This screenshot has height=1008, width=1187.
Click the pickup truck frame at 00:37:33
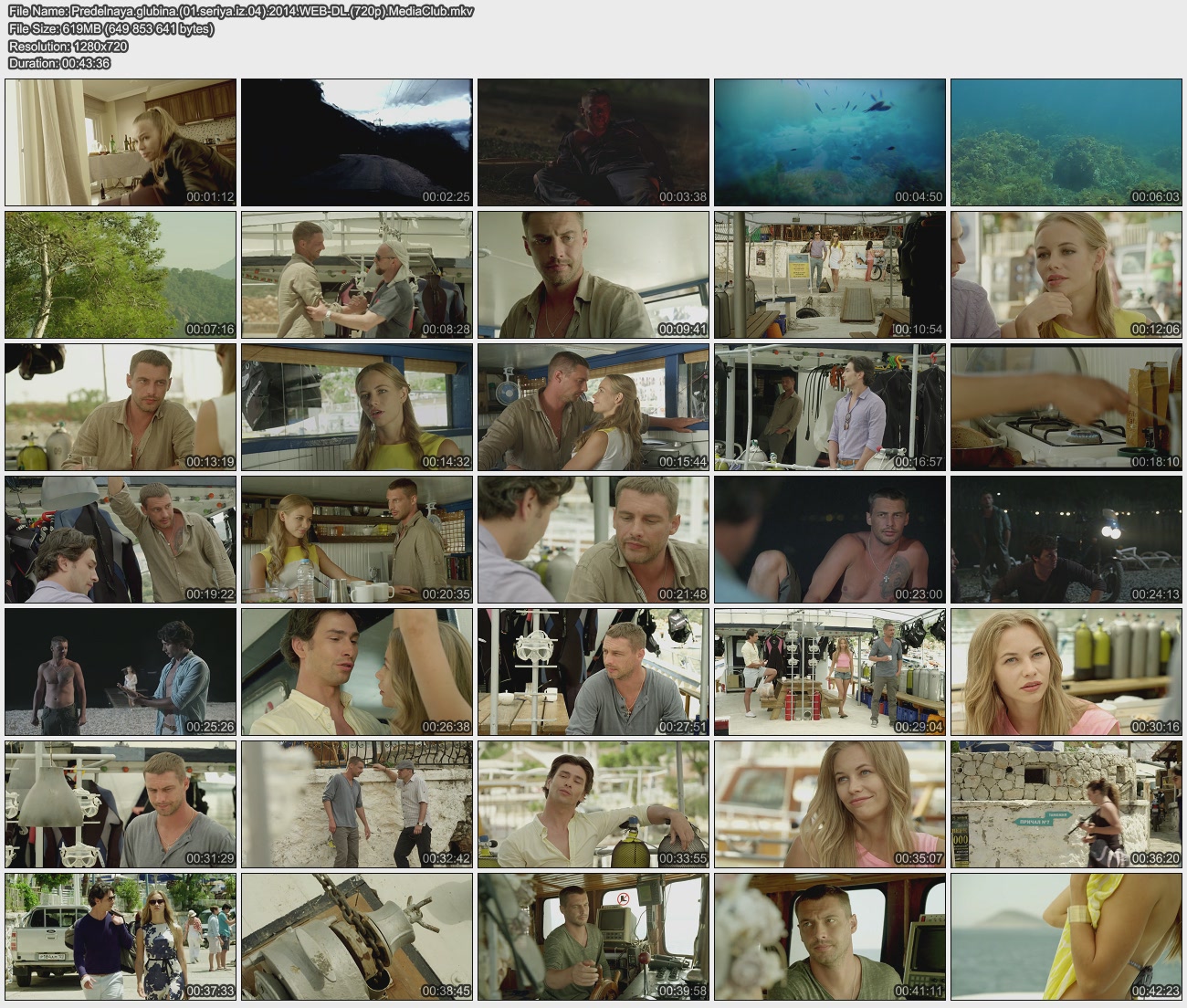(x=121, y=937)
